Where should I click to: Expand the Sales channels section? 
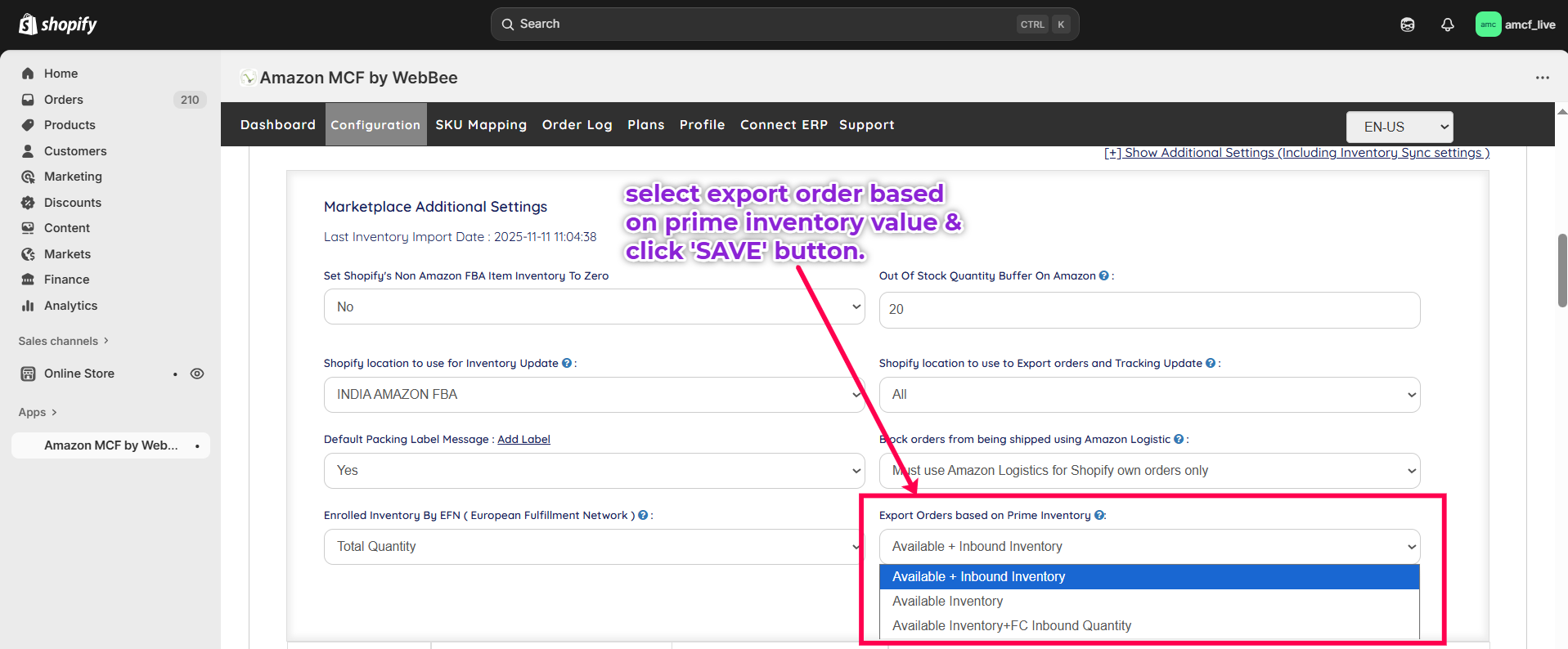63,341
